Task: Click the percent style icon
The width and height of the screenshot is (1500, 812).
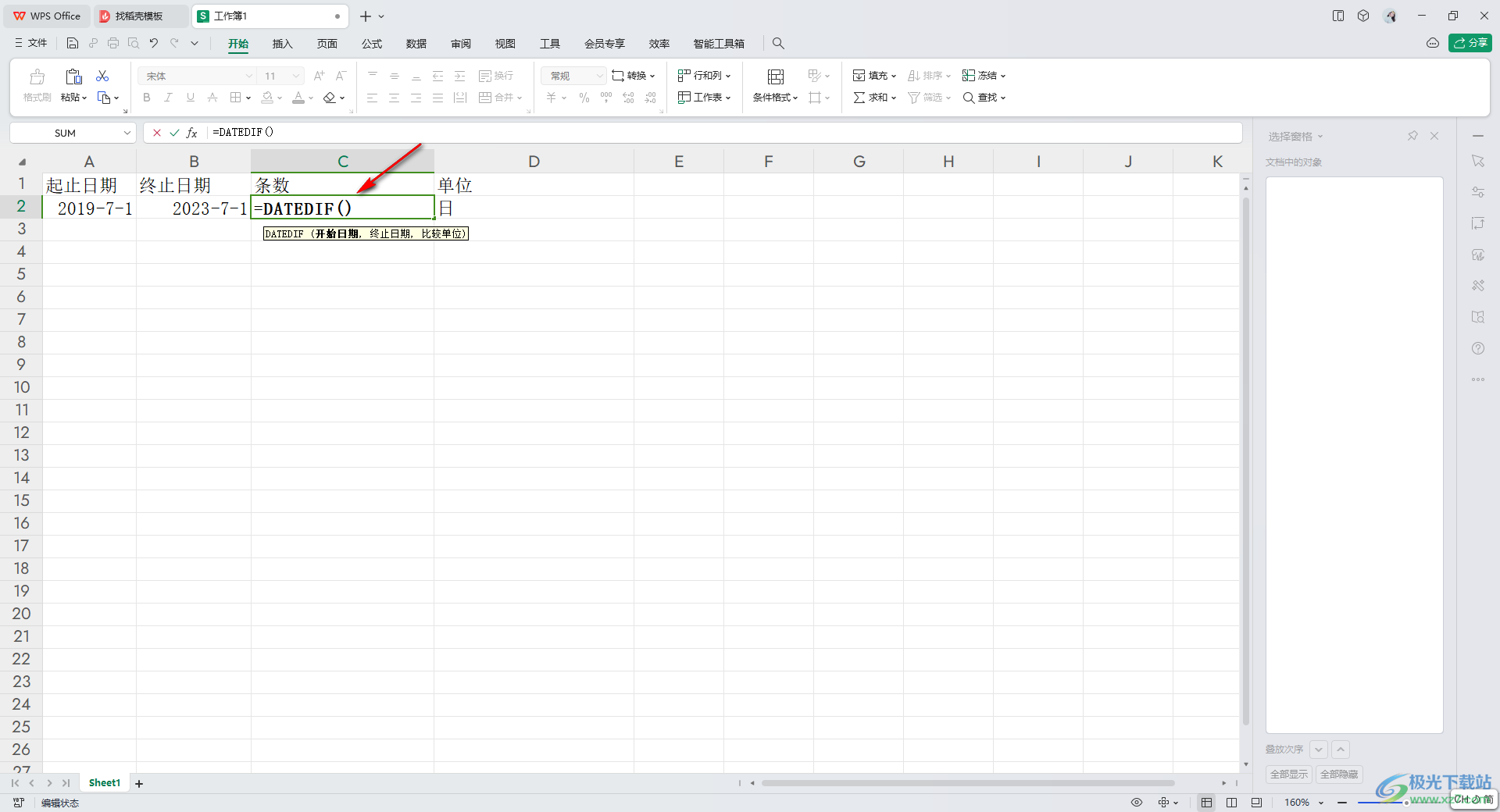Action: pos(584,98)
